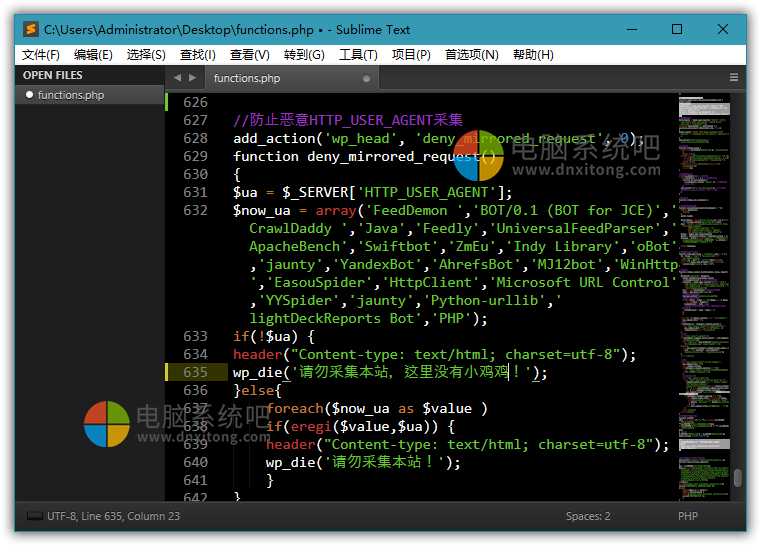Open the 选择(S) menu
Screen dimensions: 761x546
(146, 55)
